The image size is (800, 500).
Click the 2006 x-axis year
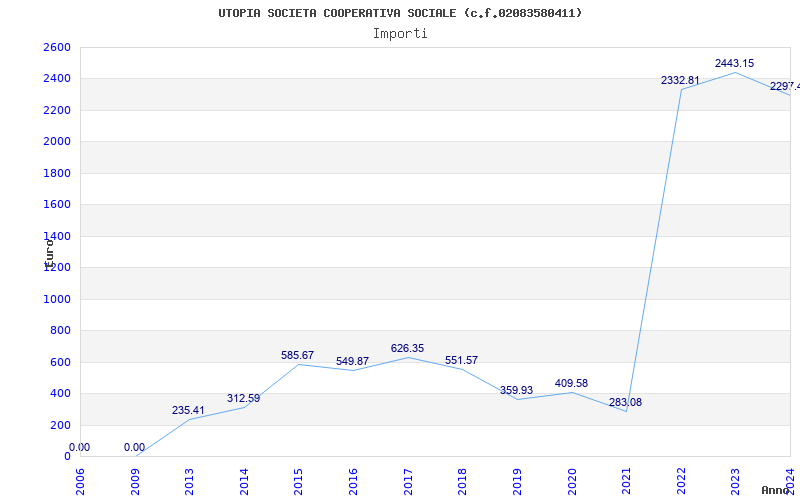[x=80, y=482]
